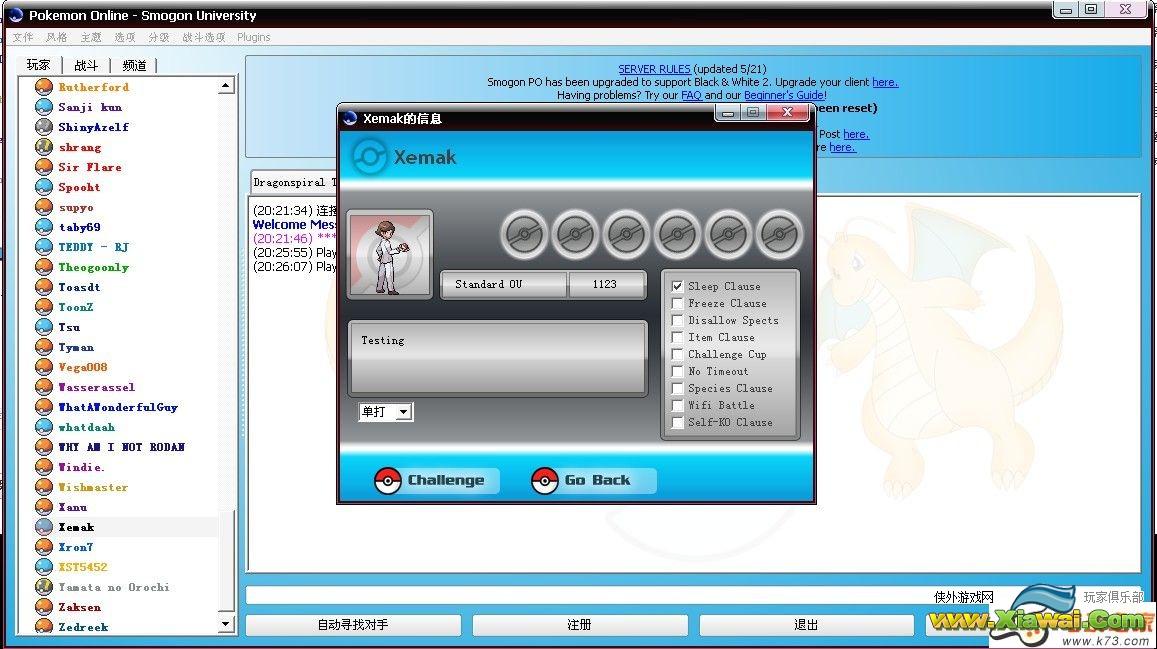Click the Challenge button
Image resolution: width=1157 pixels, height=649 pixels.
pos(435,480)
